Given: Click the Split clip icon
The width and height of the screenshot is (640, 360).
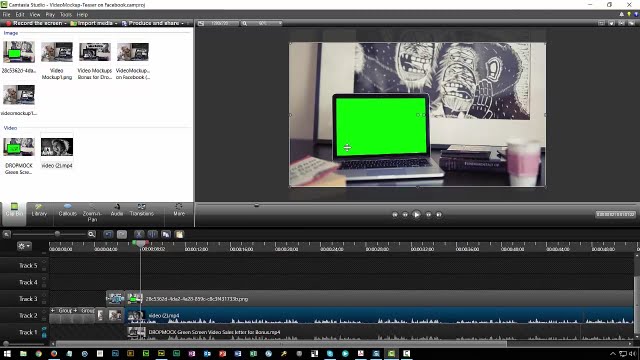Looking at the screenshot, I should coord(152,234).
